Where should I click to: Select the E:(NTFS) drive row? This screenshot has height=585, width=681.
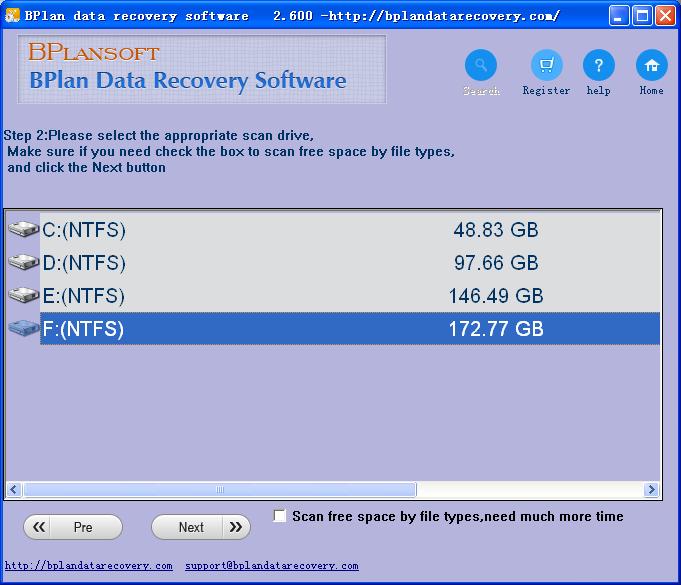point(350,295)
